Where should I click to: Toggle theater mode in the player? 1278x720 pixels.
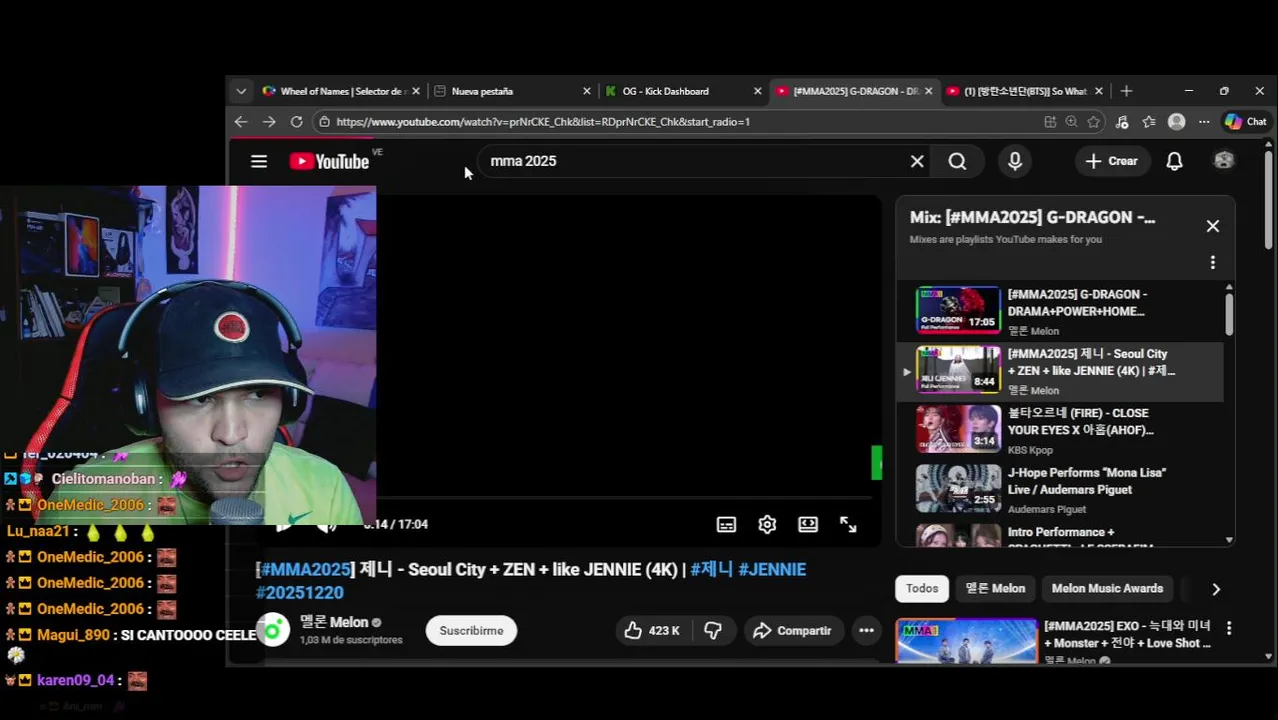tap(808, 524)
